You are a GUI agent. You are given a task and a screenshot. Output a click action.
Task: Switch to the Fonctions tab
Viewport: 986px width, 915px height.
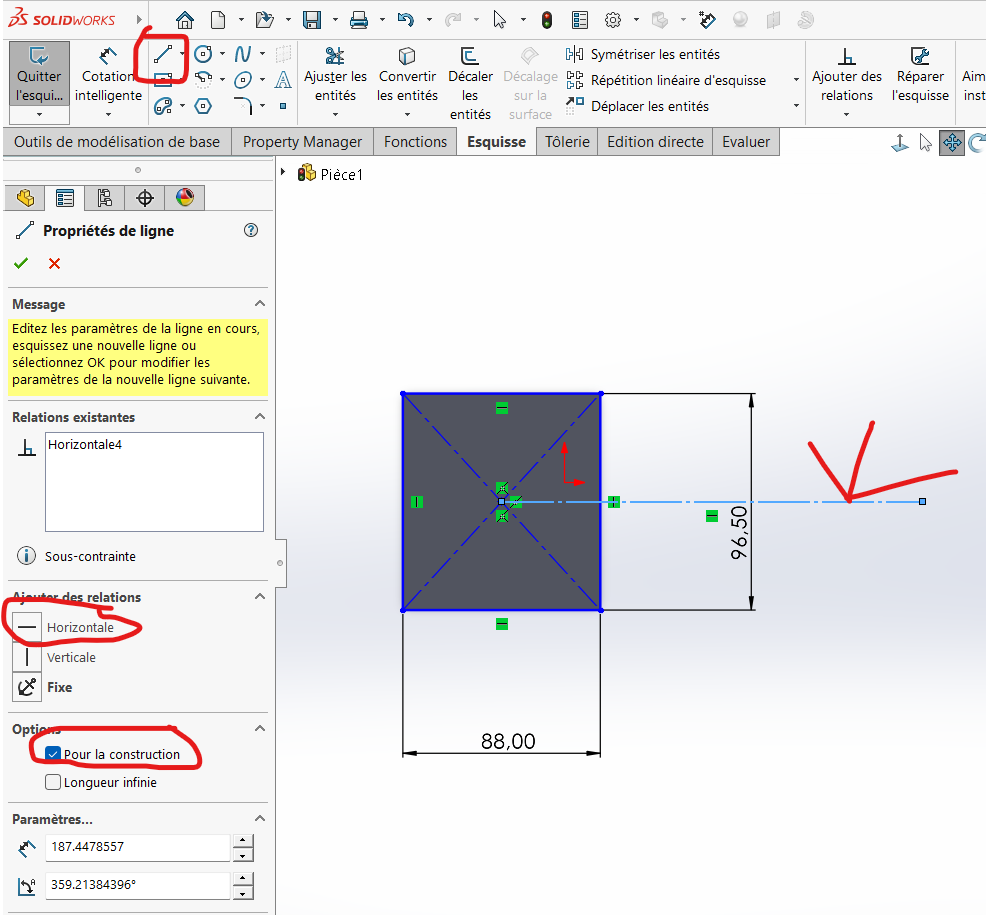(416, 142)
